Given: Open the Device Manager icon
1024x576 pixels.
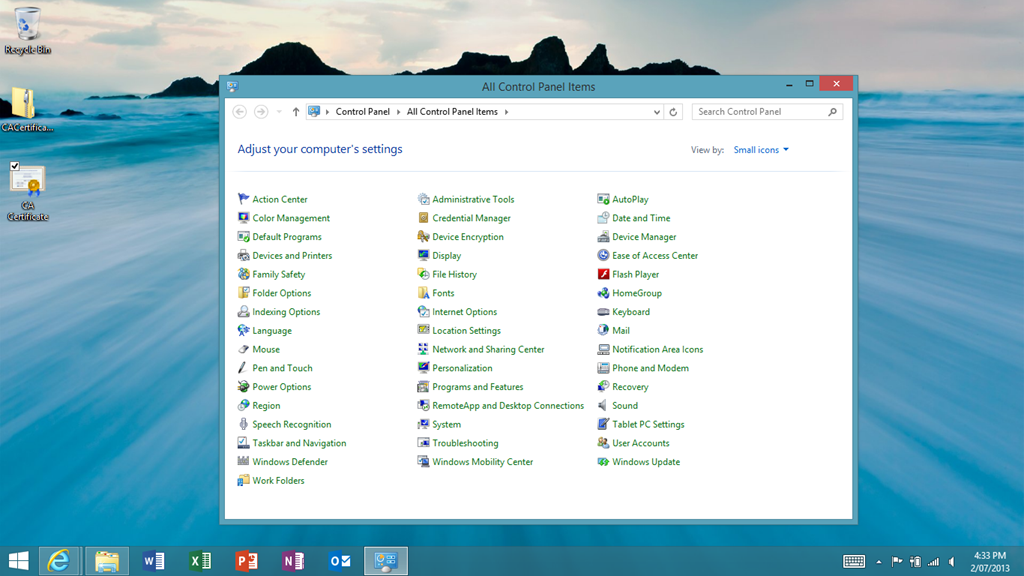Looking at the screenshot, I should (603, 237).
